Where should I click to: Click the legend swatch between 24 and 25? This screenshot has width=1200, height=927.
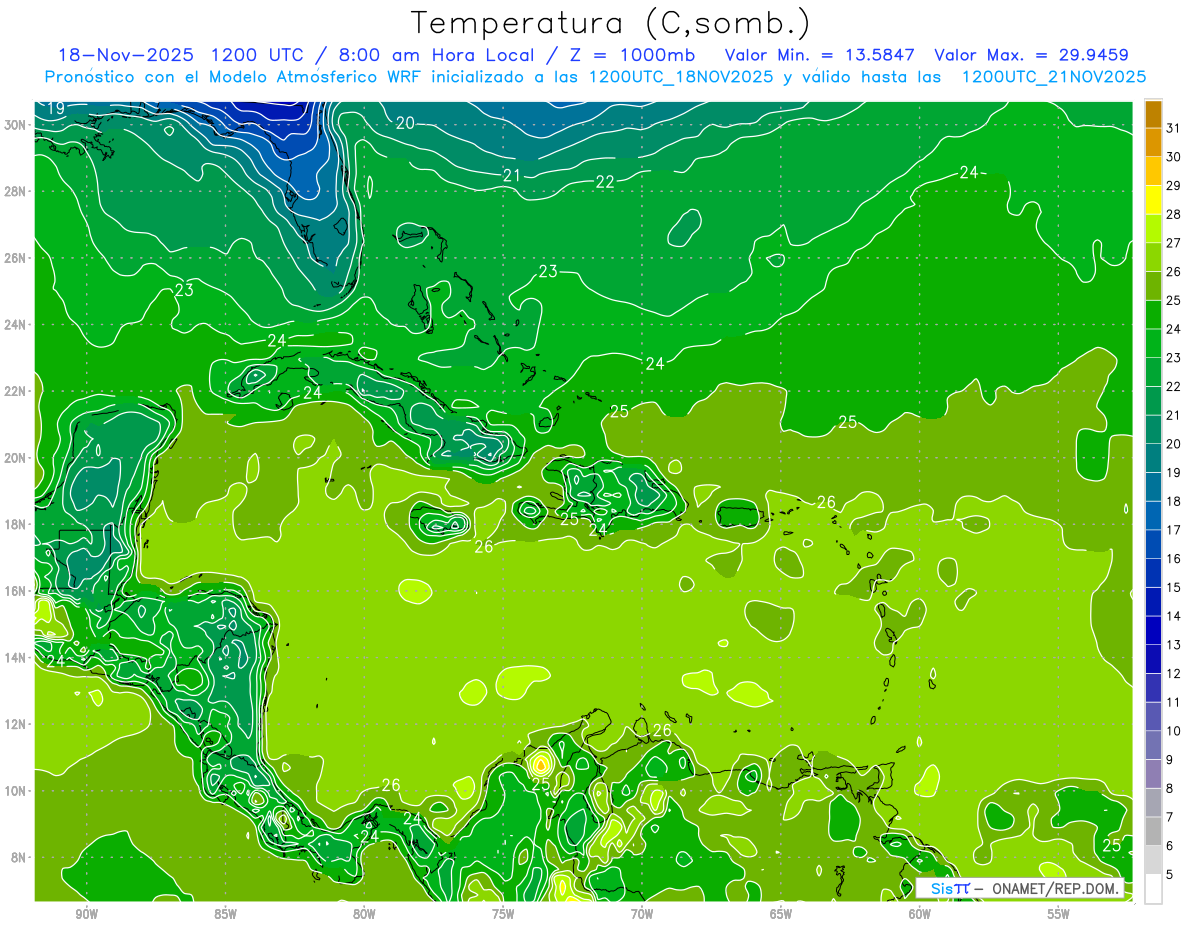(1153, 314)
